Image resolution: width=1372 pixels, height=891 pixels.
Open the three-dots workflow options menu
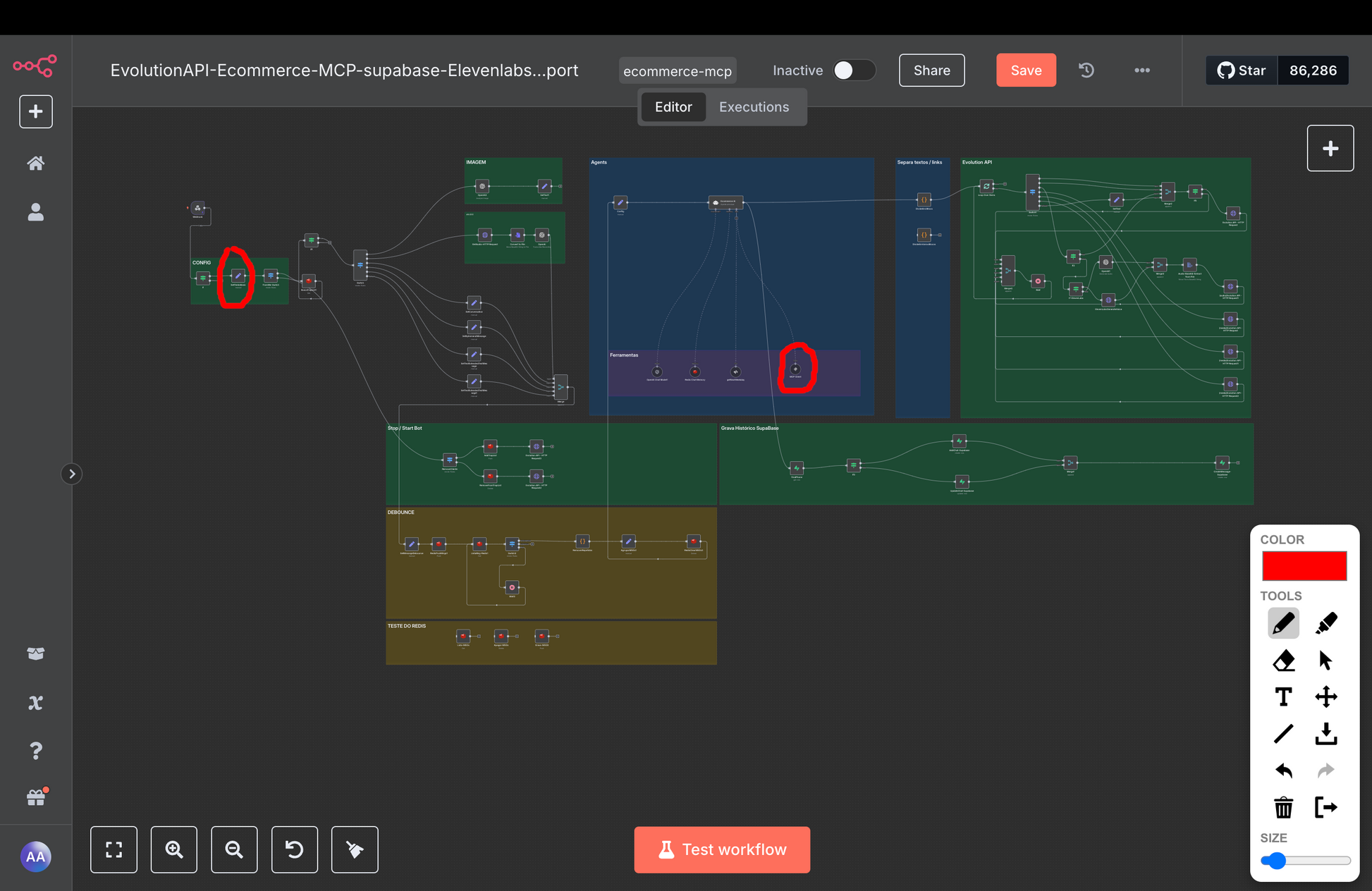coord(1142,70)
